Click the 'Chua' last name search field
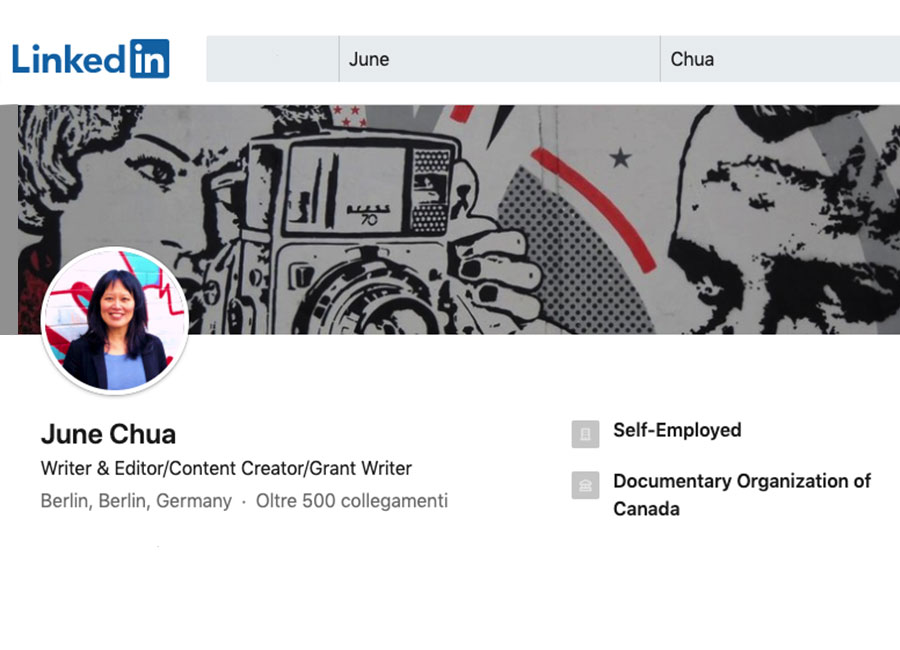 [x=779, y=59]
